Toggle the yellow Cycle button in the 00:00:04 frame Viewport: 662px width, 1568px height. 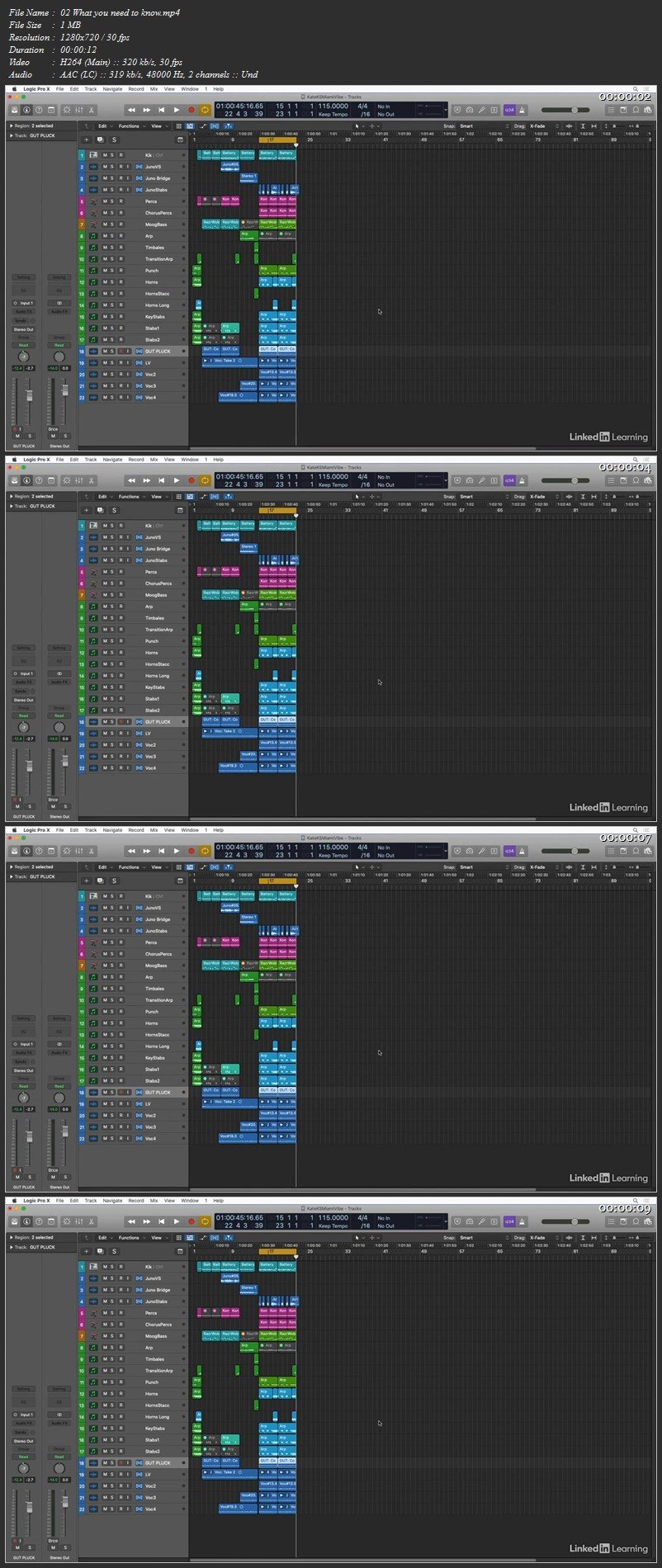[205, 480]
